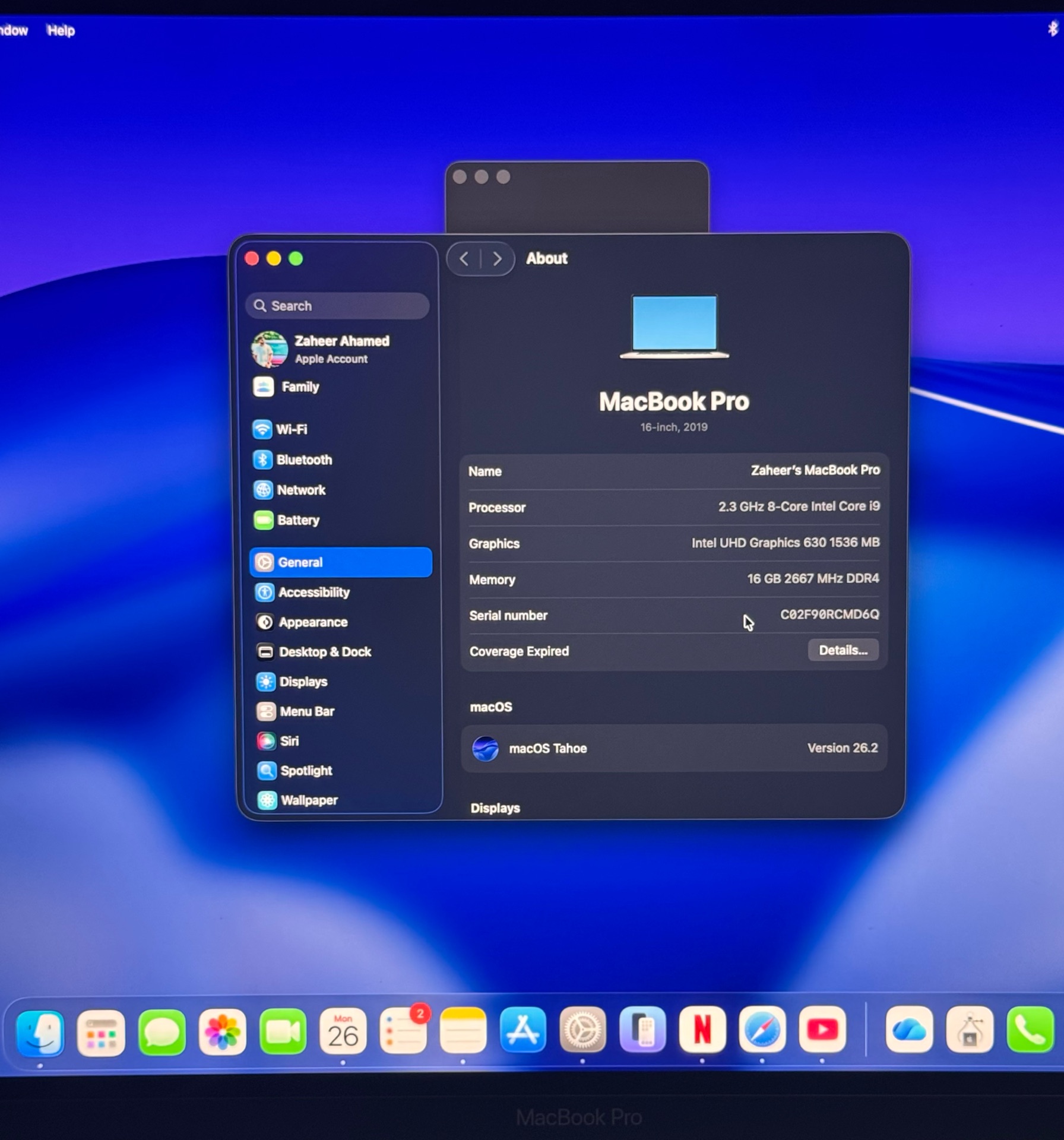Click Intel UHD Graphics 630 value
The height and width of the screenshot is (1140, 1064).
[786, 543]
